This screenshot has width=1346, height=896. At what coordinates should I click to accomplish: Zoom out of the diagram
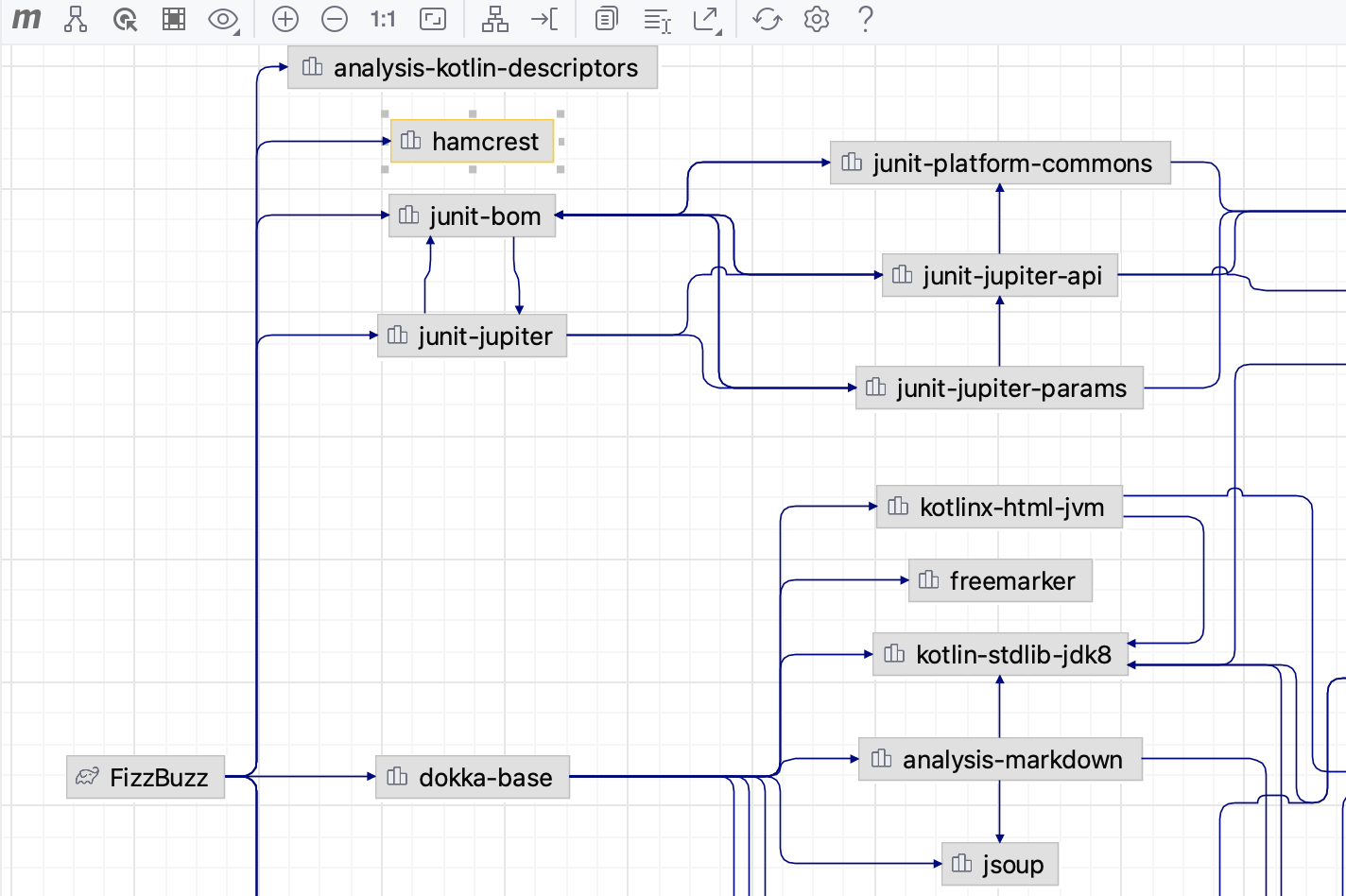tap(334, 19)
